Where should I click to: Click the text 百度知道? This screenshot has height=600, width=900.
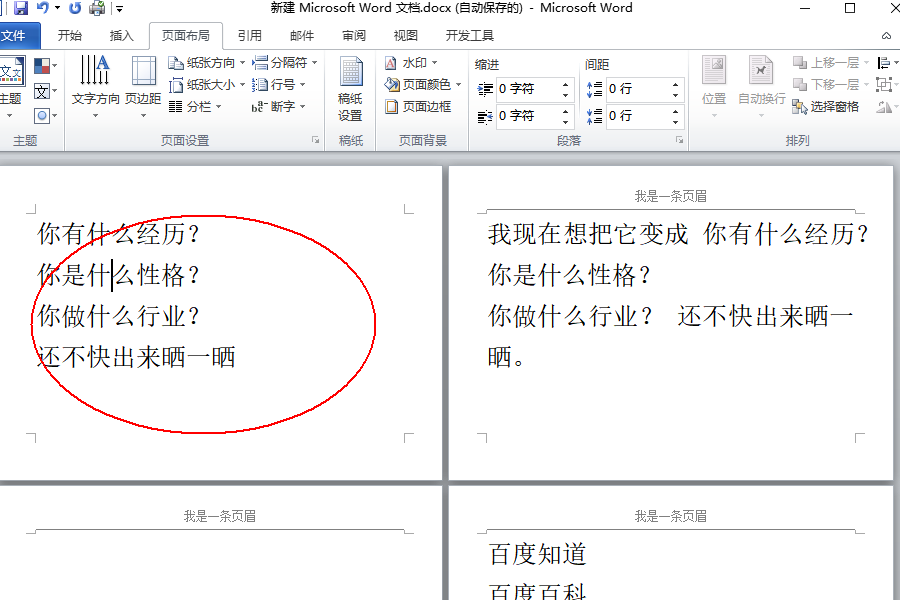point(538,555)
